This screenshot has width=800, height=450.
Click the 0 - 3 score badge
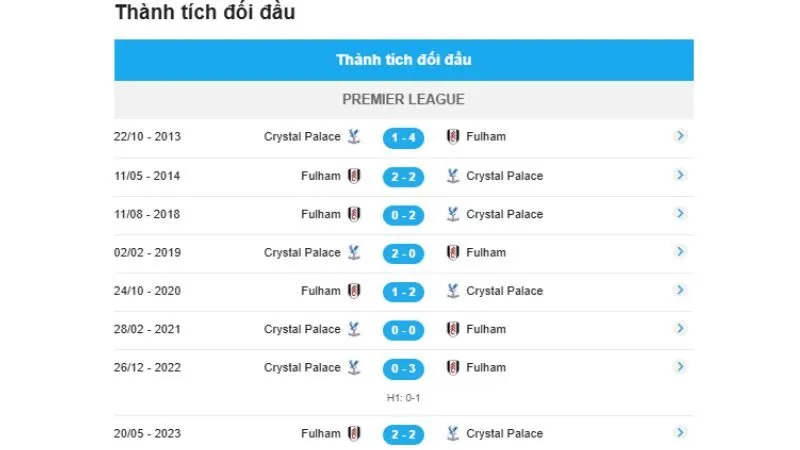[x=403, y=368]
